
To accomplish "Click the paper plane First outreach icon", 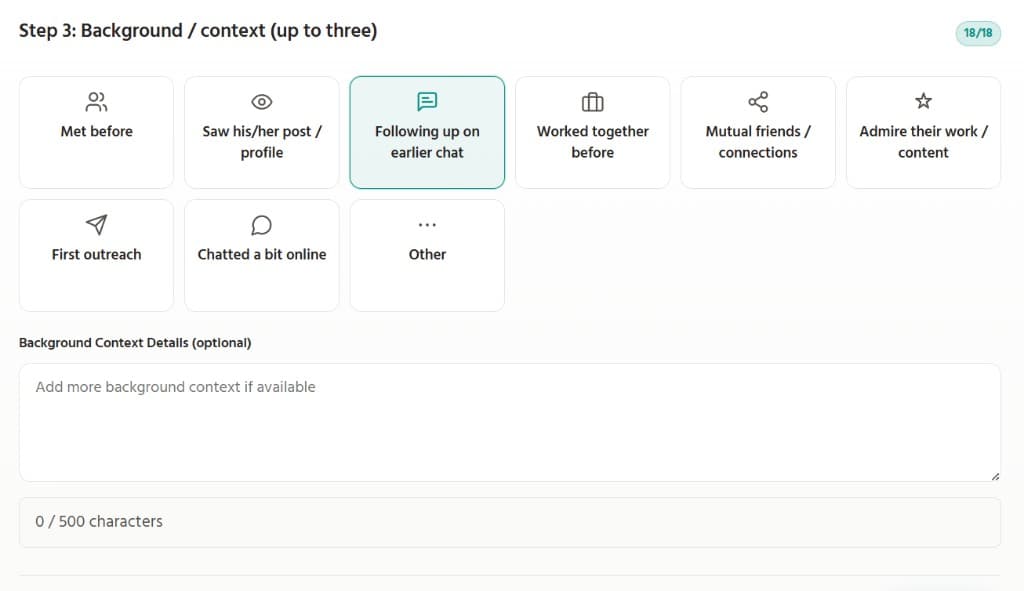I will [x=96, y=225].
